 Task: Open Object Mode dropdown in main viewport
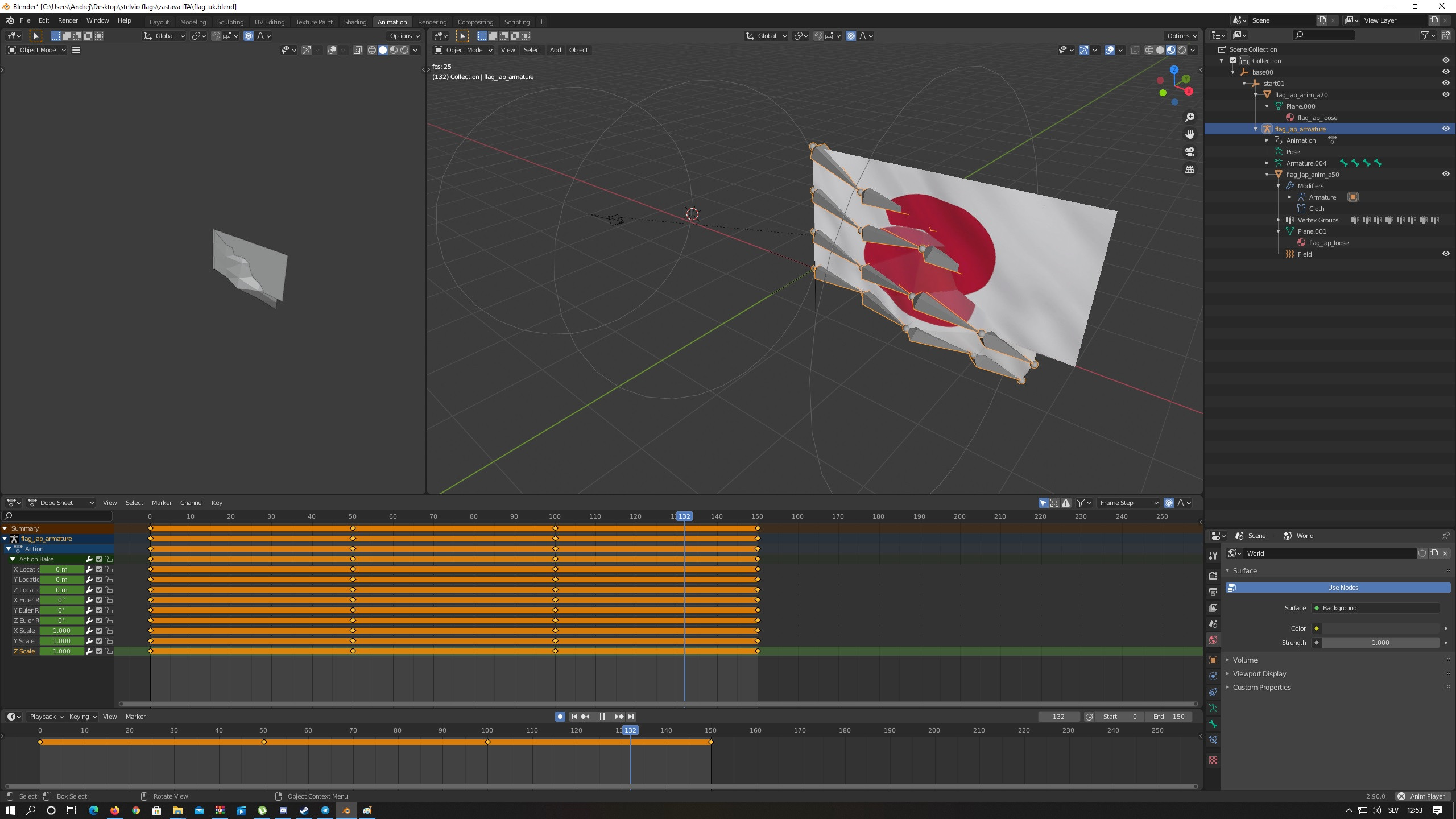(x=463, y=50)
